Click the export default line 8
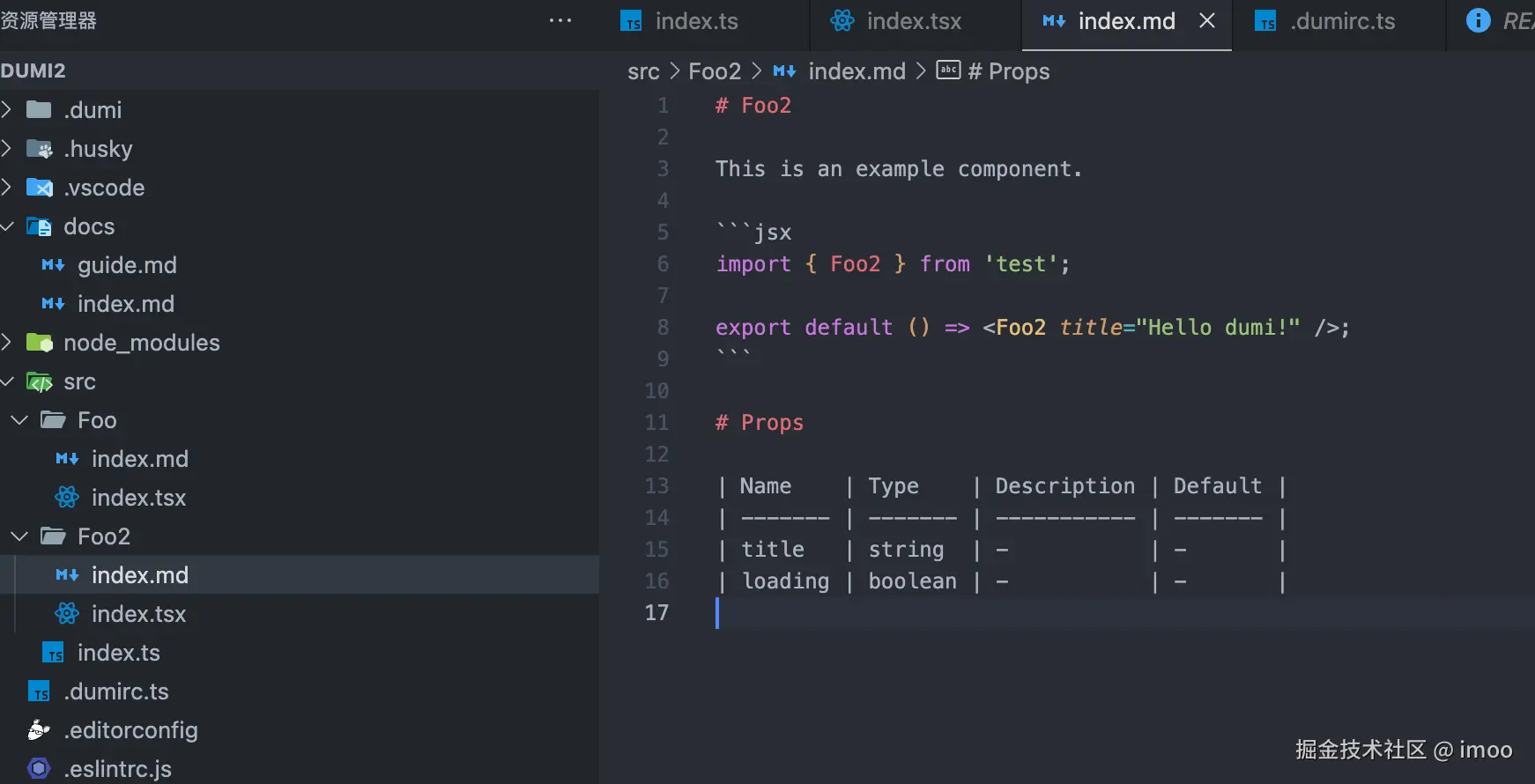 pos(1032,328)
